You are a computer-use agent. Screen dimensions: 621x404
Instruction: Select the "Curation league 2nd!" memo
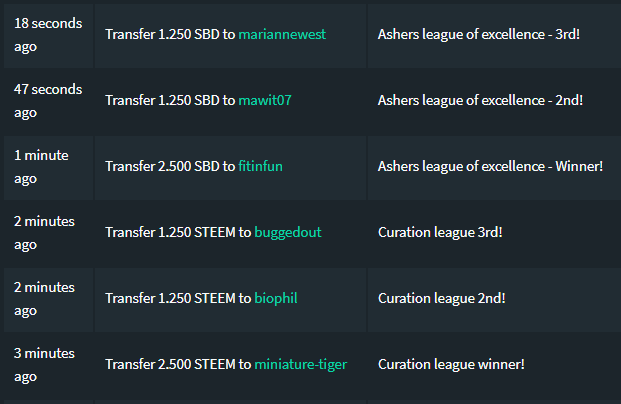441,298
